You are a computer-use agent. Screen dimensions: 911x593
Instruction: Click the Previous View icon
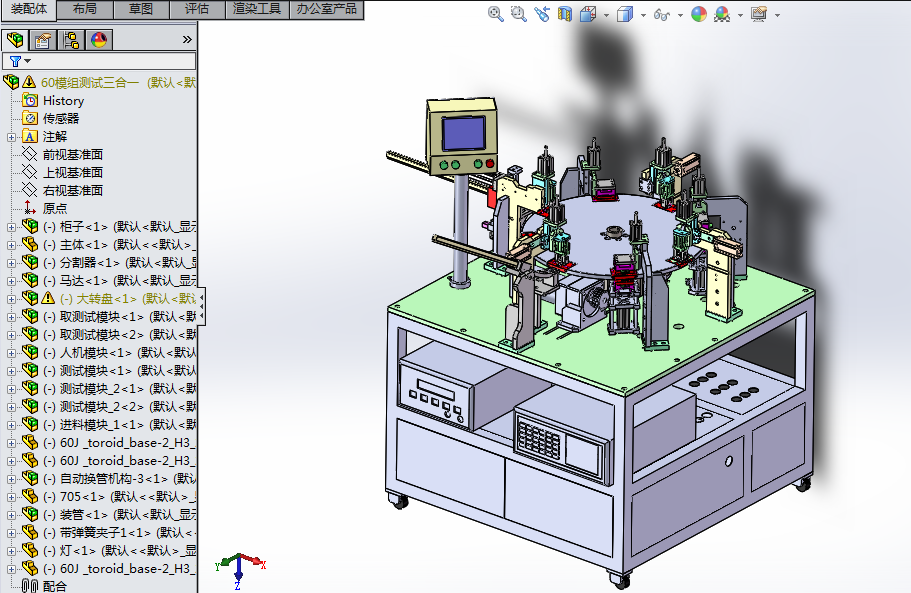click(x=542, y=14)
